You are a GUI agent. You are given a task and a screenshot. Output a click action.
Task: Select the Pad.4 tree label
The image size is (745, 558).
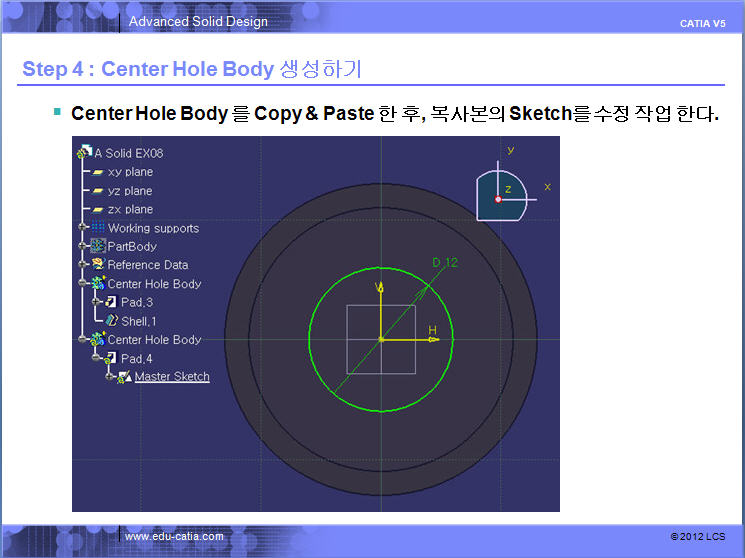(x=136, y=358)
